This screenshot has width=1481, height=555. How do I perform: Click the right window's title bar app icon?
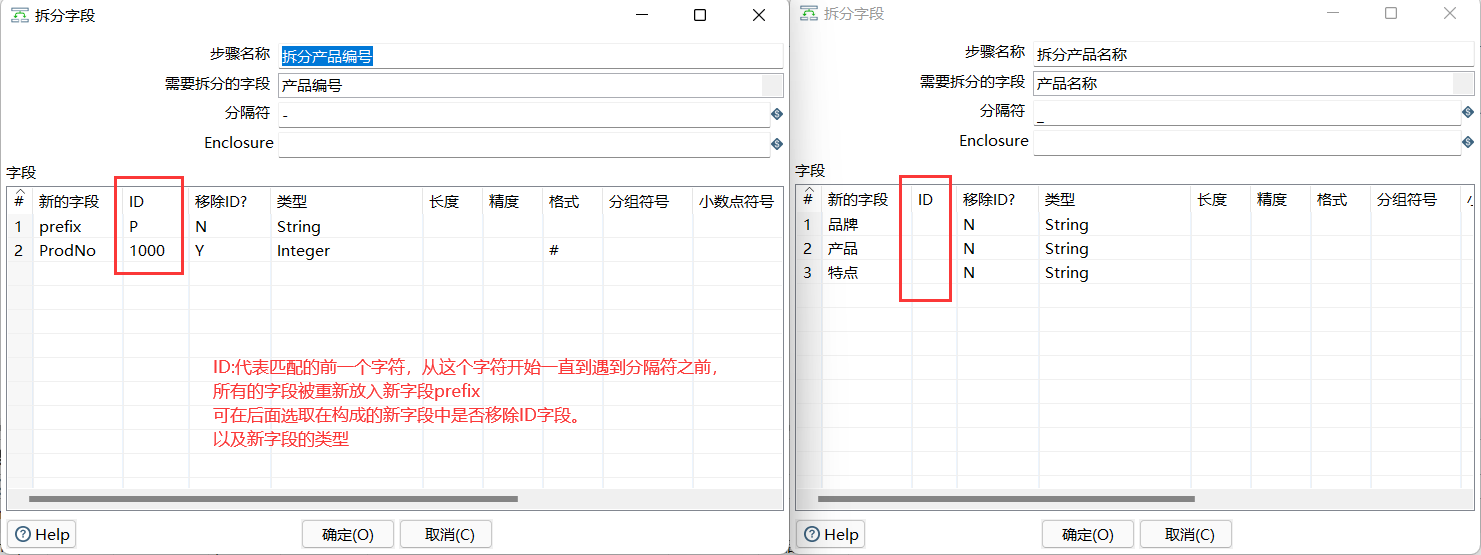click(x=807, y=14)
